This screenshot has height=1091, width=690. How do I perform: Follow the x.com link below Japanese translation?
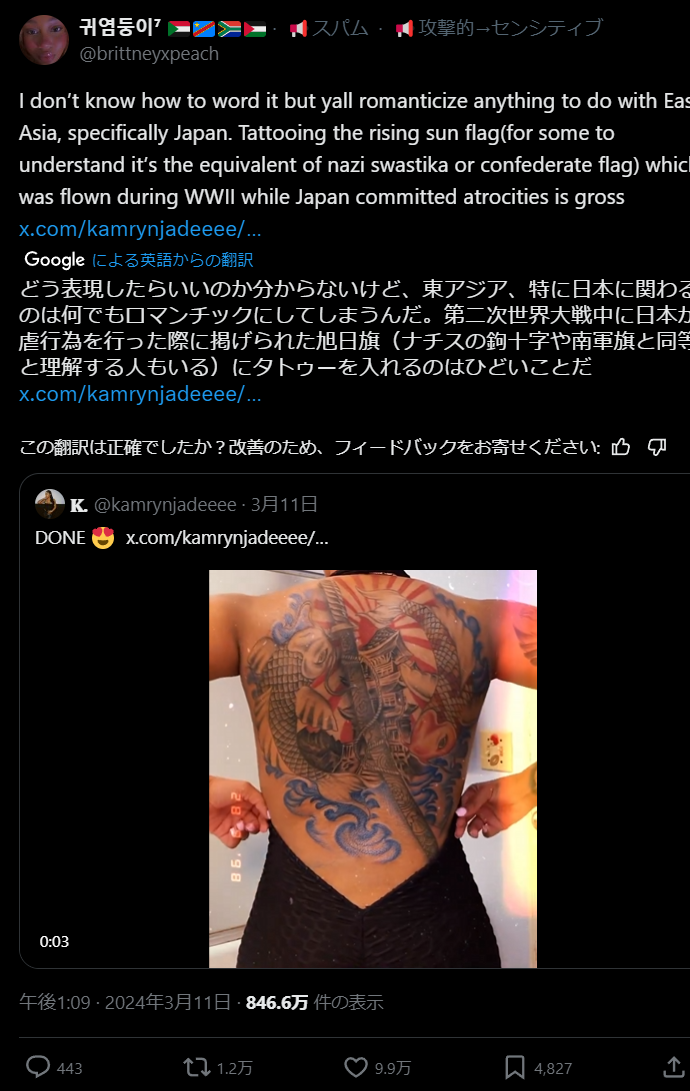140,394
